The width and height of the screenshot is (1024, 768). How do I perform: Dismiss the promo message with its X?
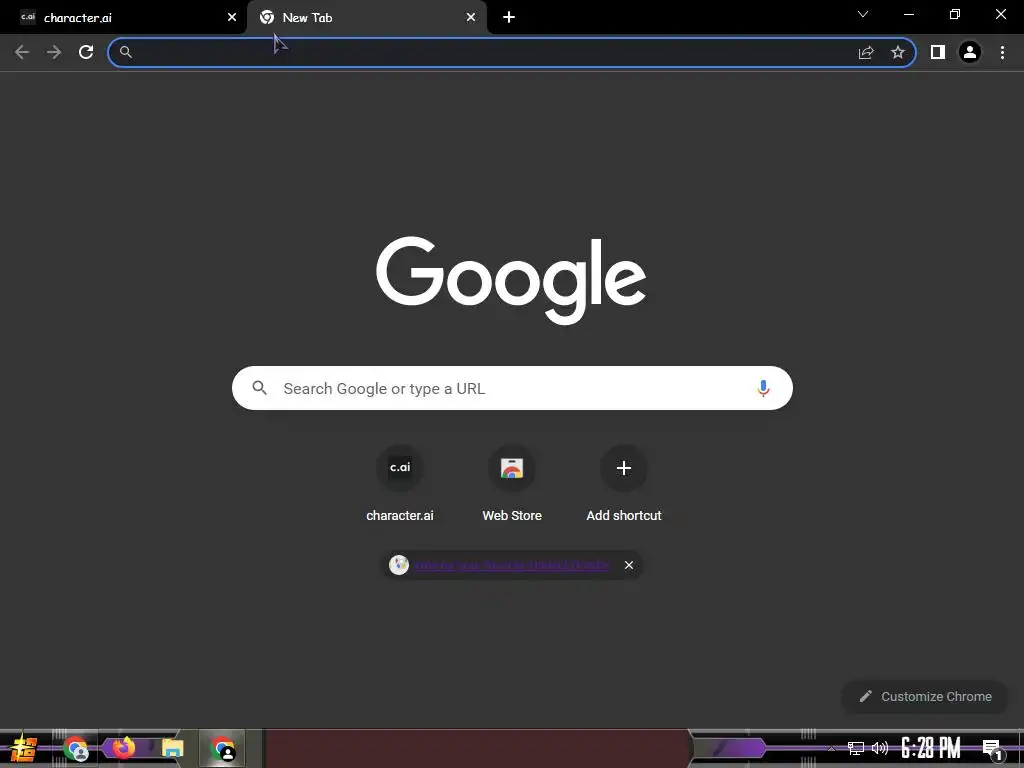(629, 565)
